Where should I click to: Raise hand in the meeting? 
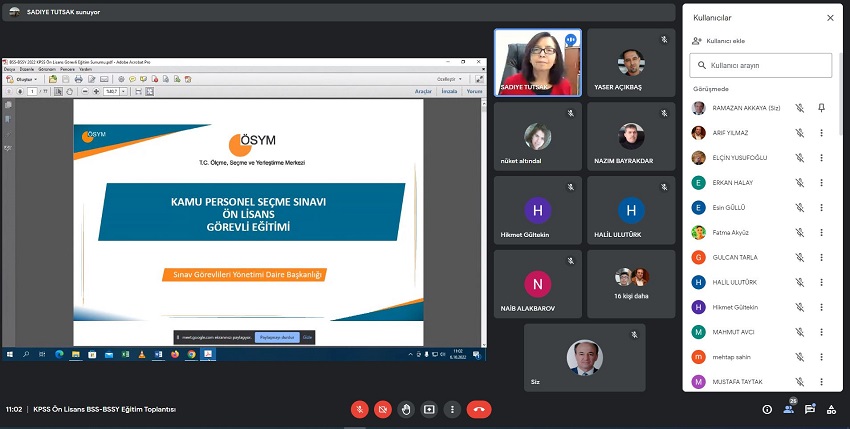click(x=406, y=409)
